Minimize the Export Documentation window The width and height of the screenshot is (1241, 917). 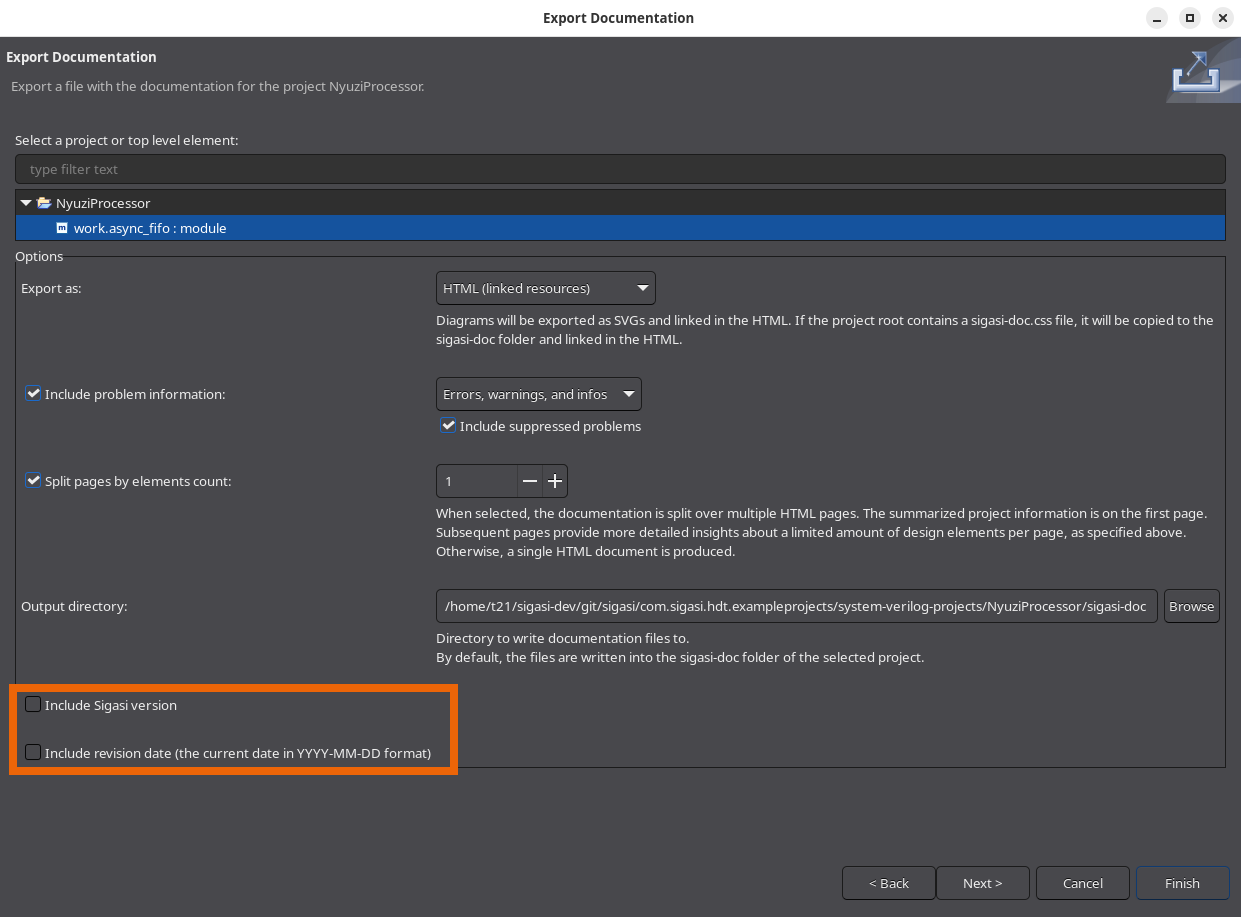(x=1156, y=18)
